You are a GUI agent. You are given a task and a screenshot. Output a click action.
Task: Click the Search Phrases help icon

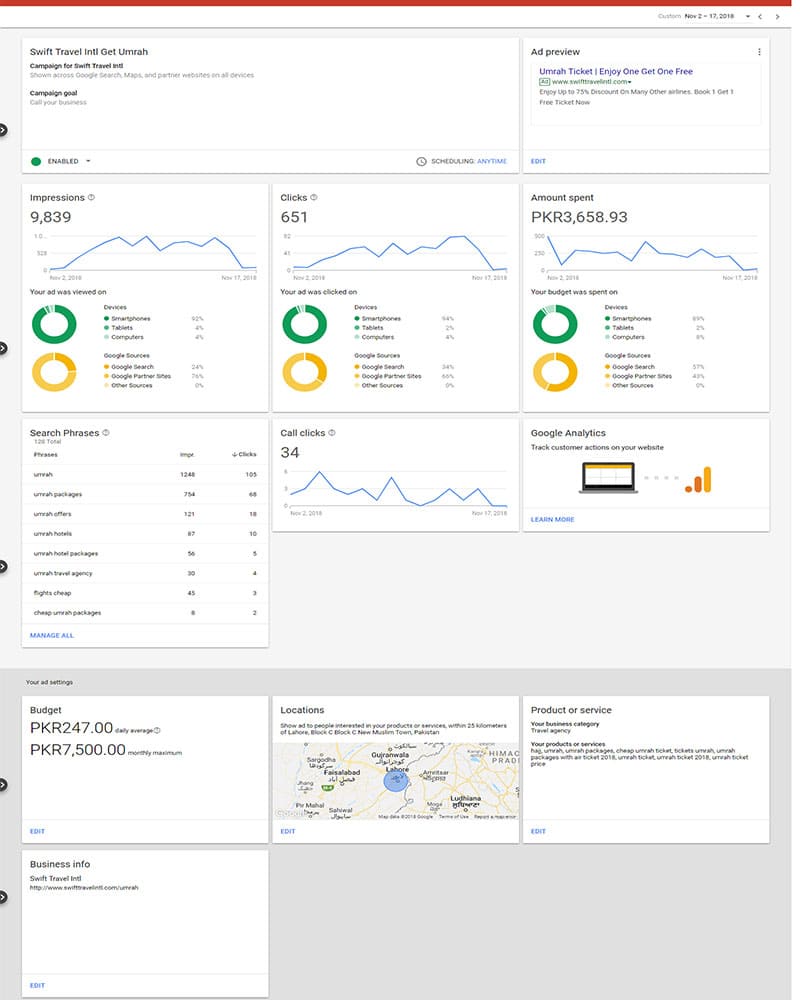click(x=106, y=432)
